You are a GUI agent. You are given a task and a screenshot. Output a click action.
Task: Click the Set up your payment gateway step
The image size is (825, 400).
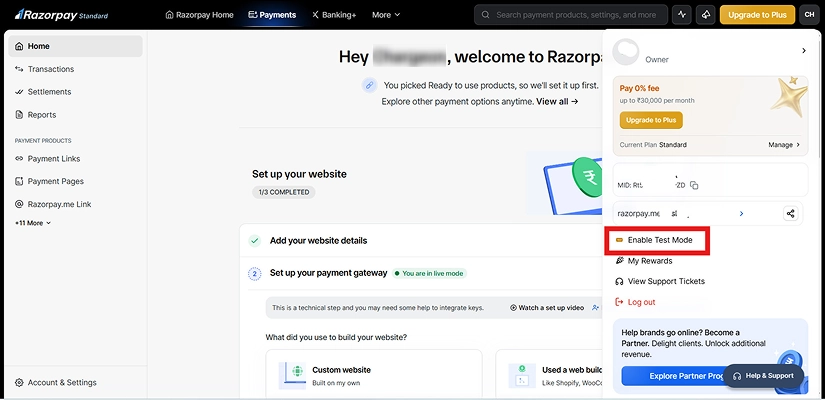(x=328, y=273)
